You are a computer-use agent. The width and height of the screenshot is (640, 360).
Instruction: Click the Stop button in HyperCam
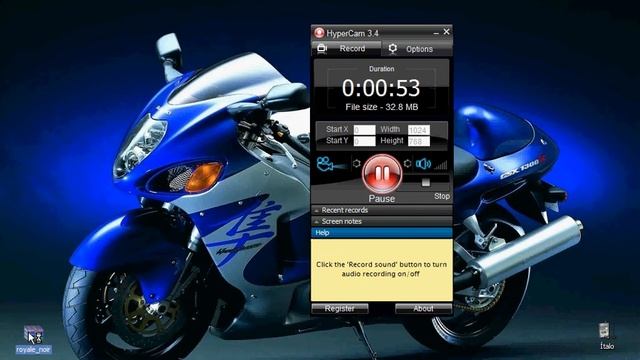pos(442,196)
